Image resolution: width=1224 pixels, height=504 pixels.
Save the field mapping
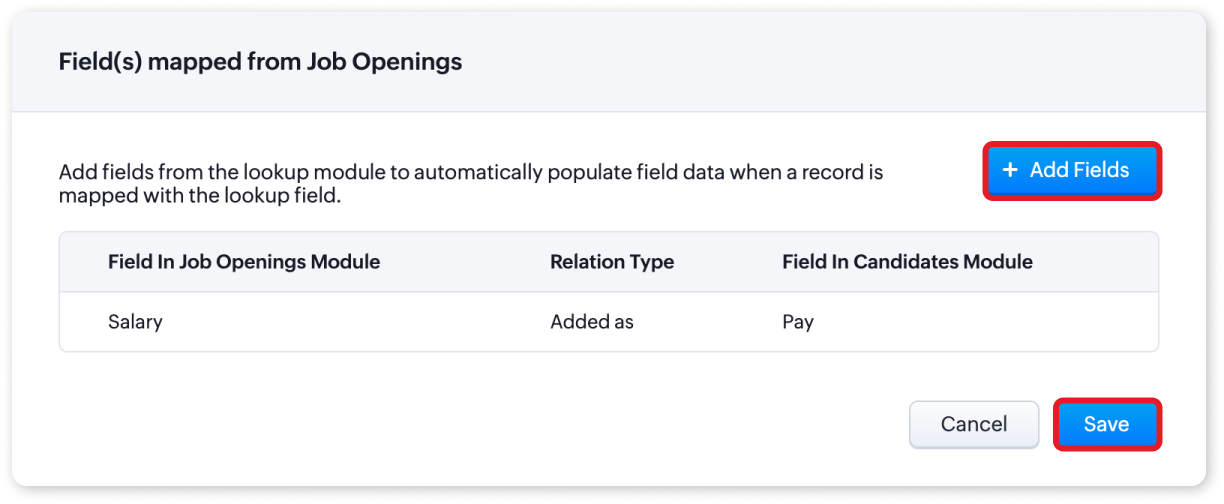pyautogui.click(x=1106, y=424)
